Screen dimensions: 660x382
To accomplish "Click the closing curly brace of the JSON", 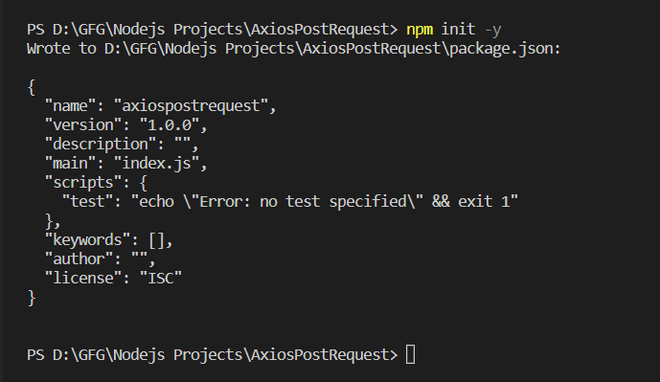I will pyautogui.click(x=31, y=298).
